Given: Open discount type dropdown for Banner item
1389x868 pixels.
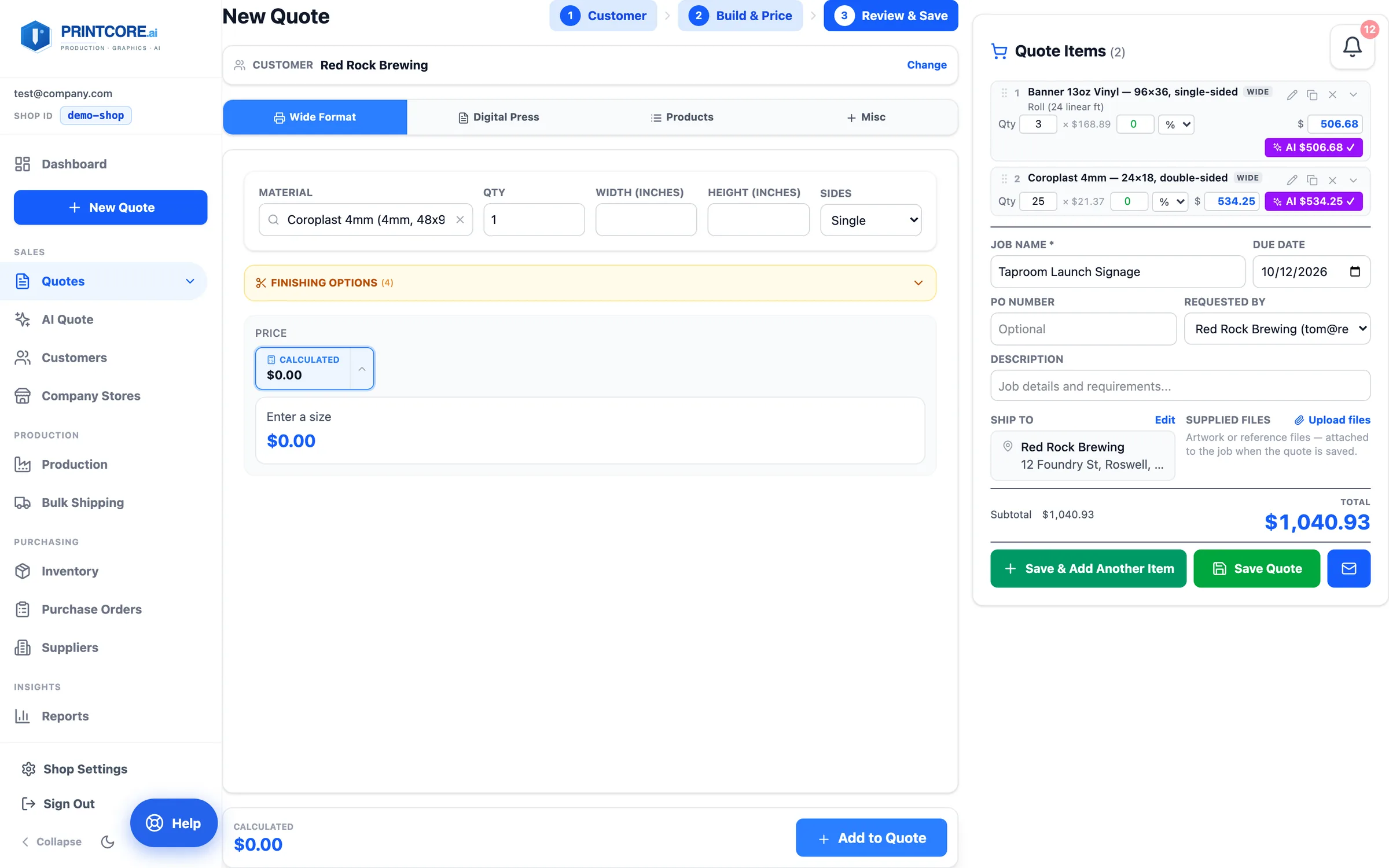Looking at the screenshot, I should [x=1176, y=124].
